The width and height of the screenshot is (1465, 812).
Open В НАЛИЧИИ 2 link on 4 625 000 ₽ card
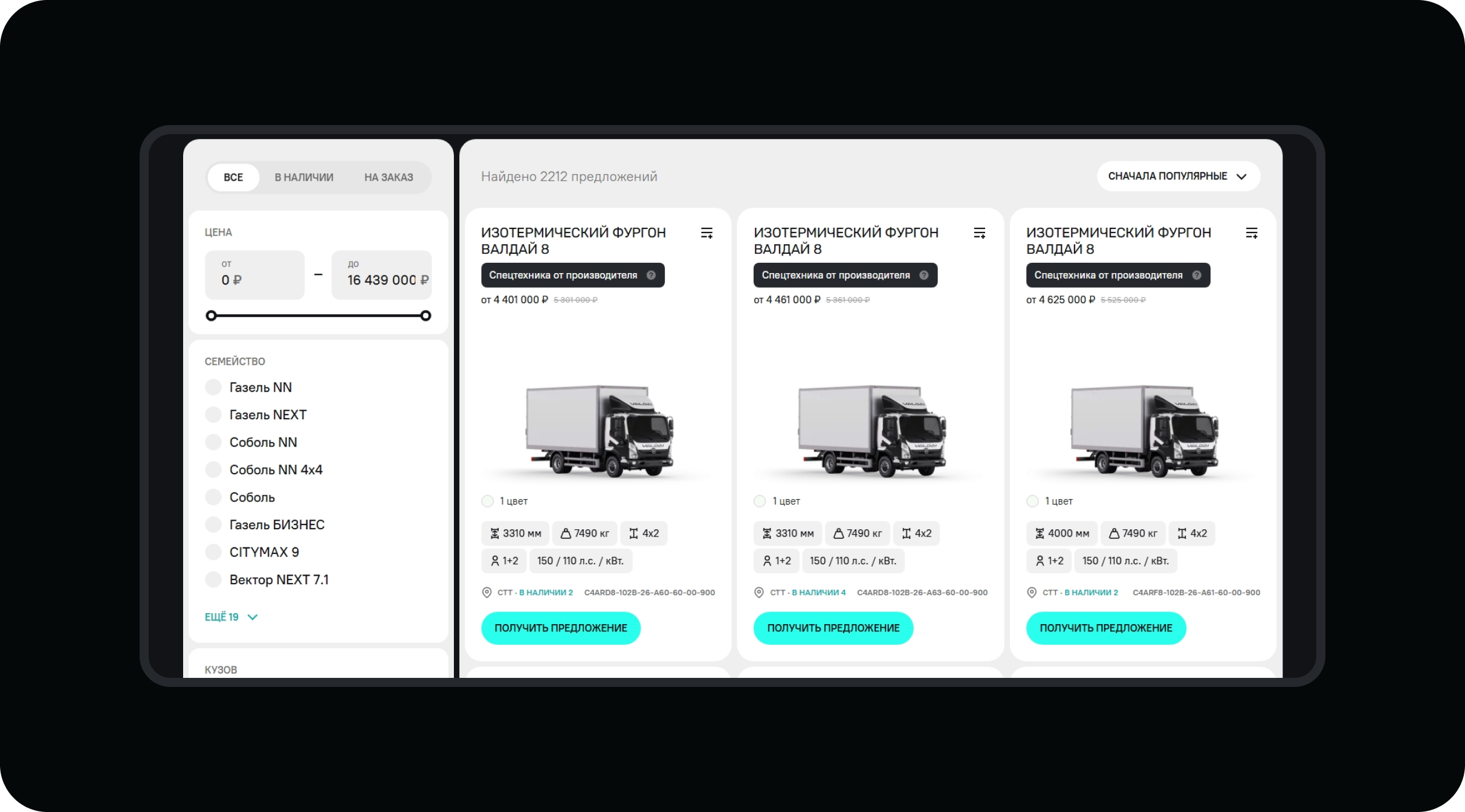click(x=1091, y=593)
